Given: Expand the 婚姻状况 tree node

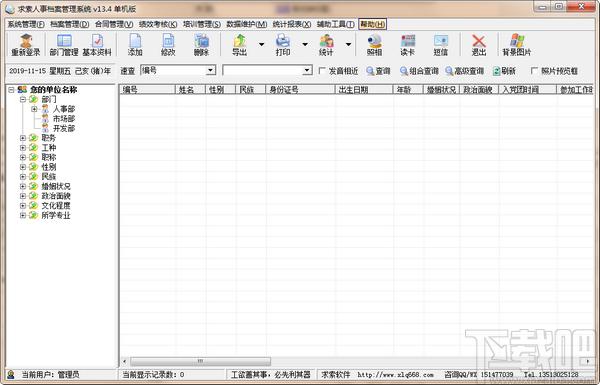Looking at the screenshot, I should pos(23,186).
